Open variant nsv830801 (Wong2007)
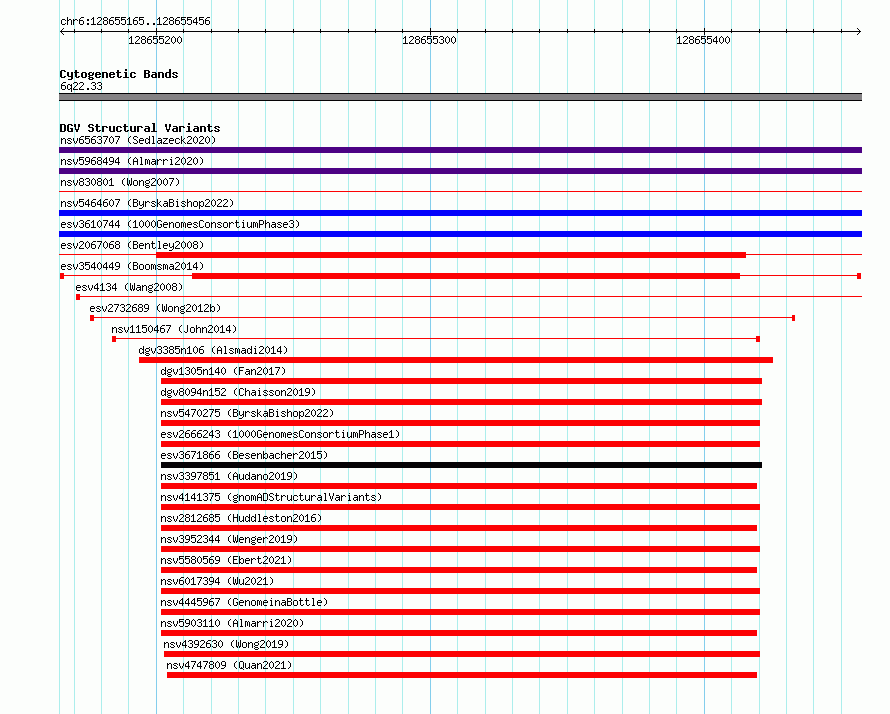 pyautogui.click(x=120, y=182)
